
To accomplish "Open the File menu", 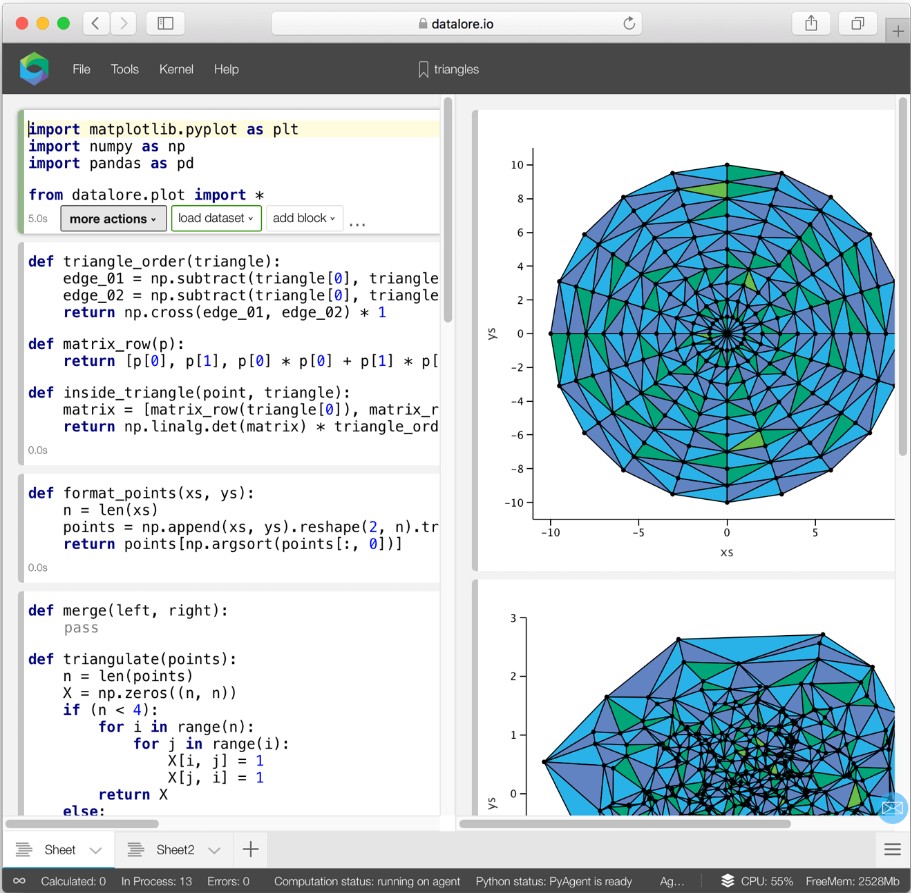I will point(81,69).
